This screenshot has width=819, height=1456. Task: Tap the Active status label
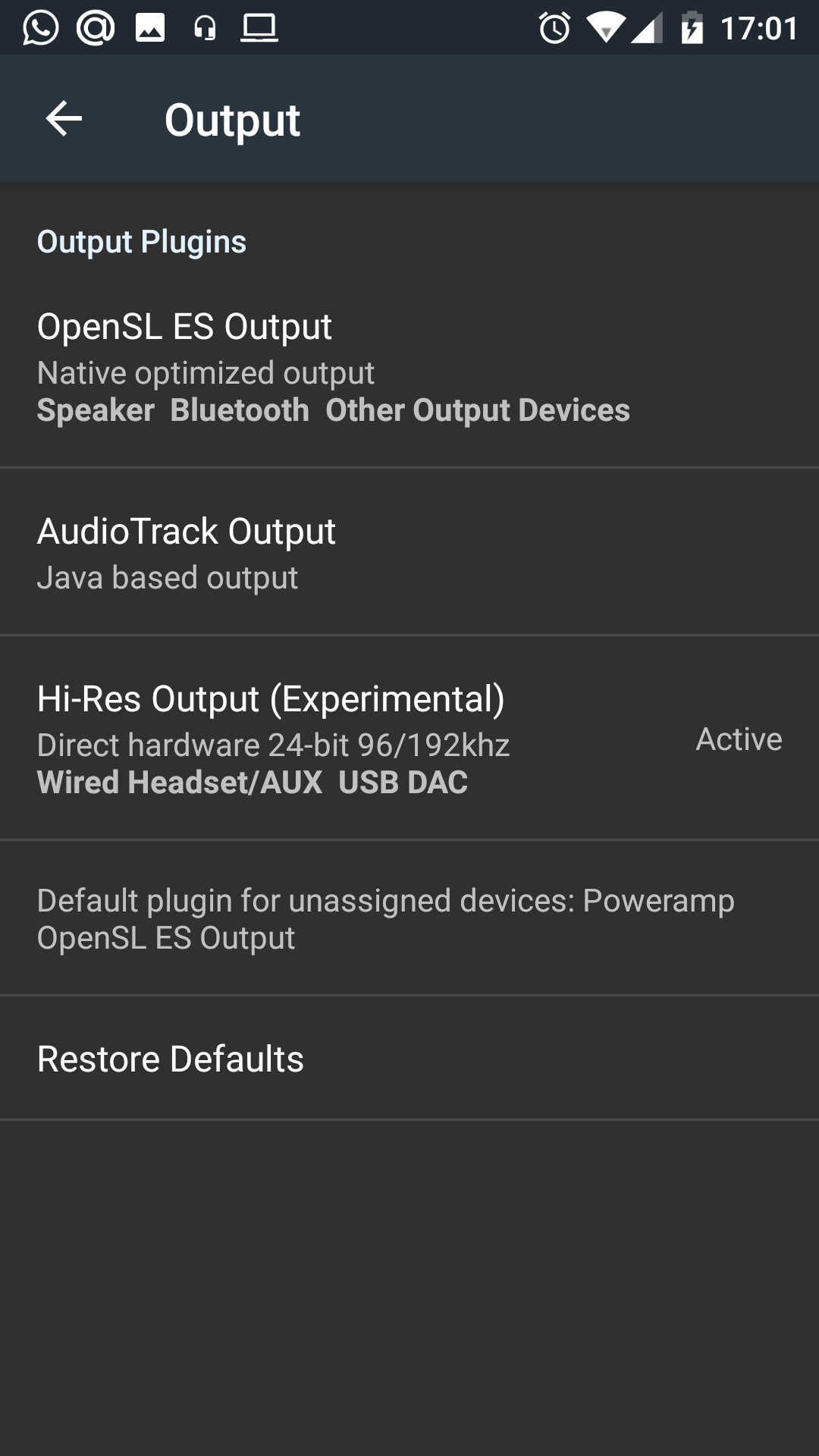[739, 739]
